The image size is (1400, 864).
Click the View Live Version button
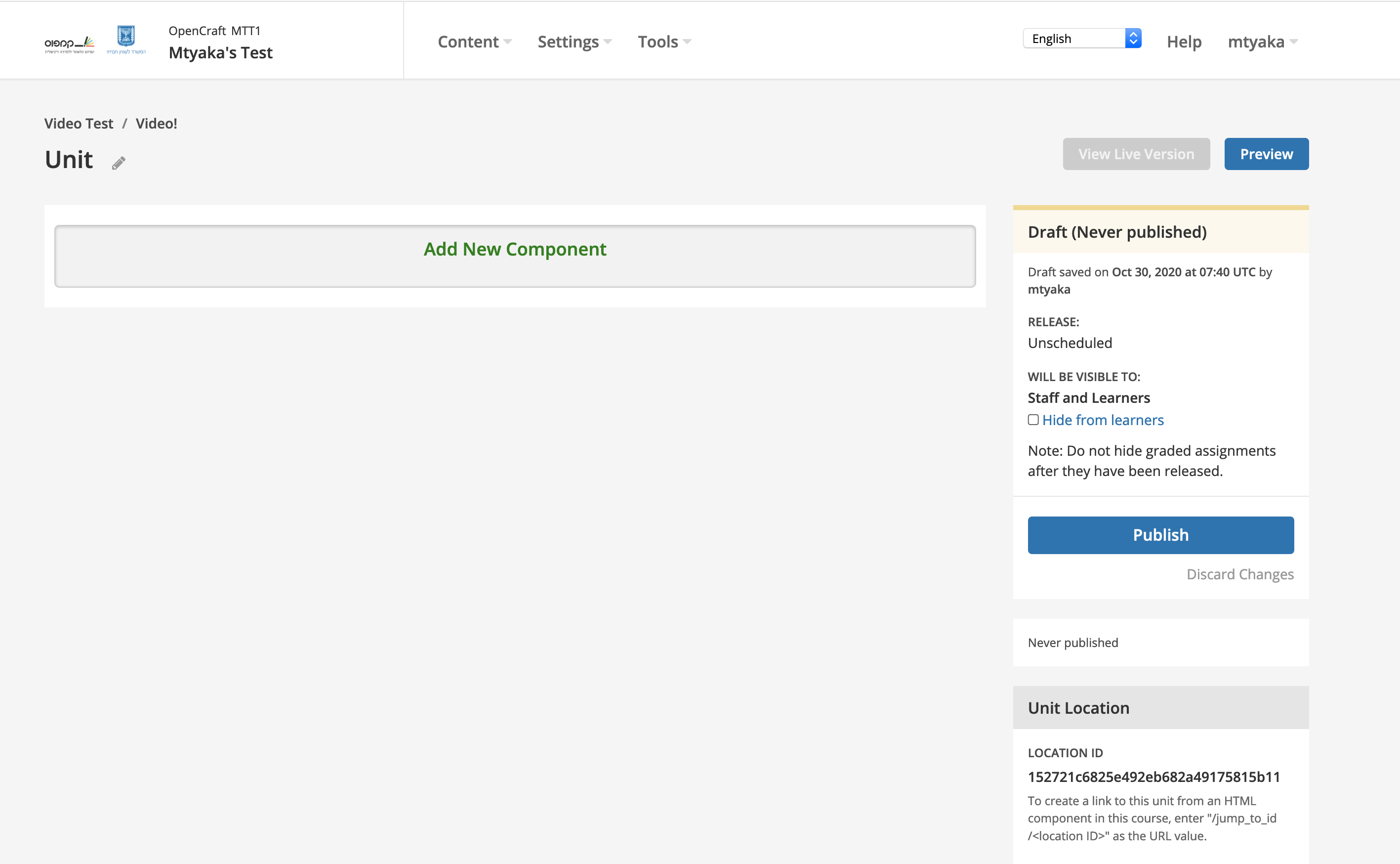pos(1136,154)
